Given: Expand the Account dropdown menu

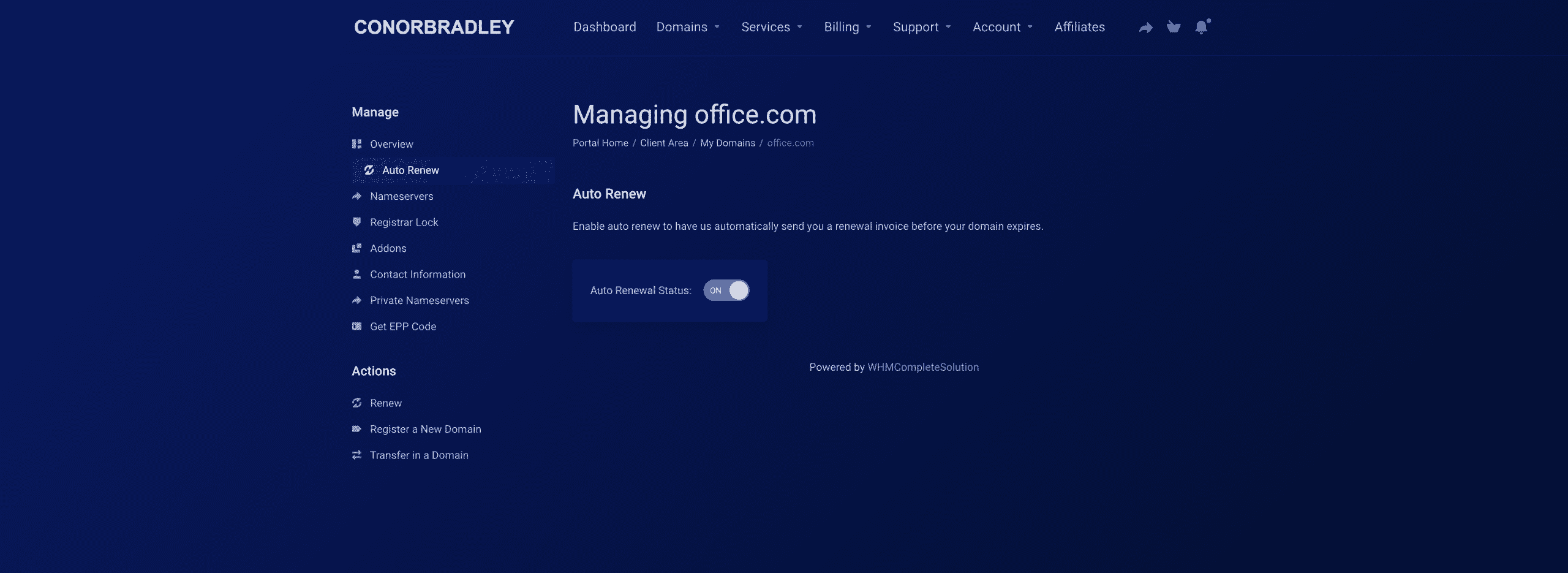Looking at the screenshot, I should (1003, 27).
